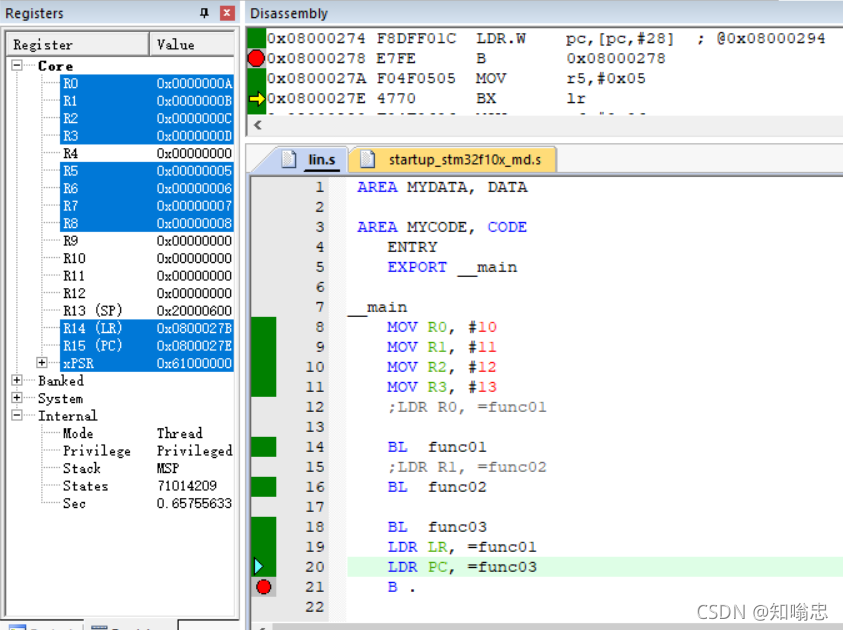Click the MOV r5,#0x05 disassembly line
The image size is (843, 630).
(x=456, y=78)
